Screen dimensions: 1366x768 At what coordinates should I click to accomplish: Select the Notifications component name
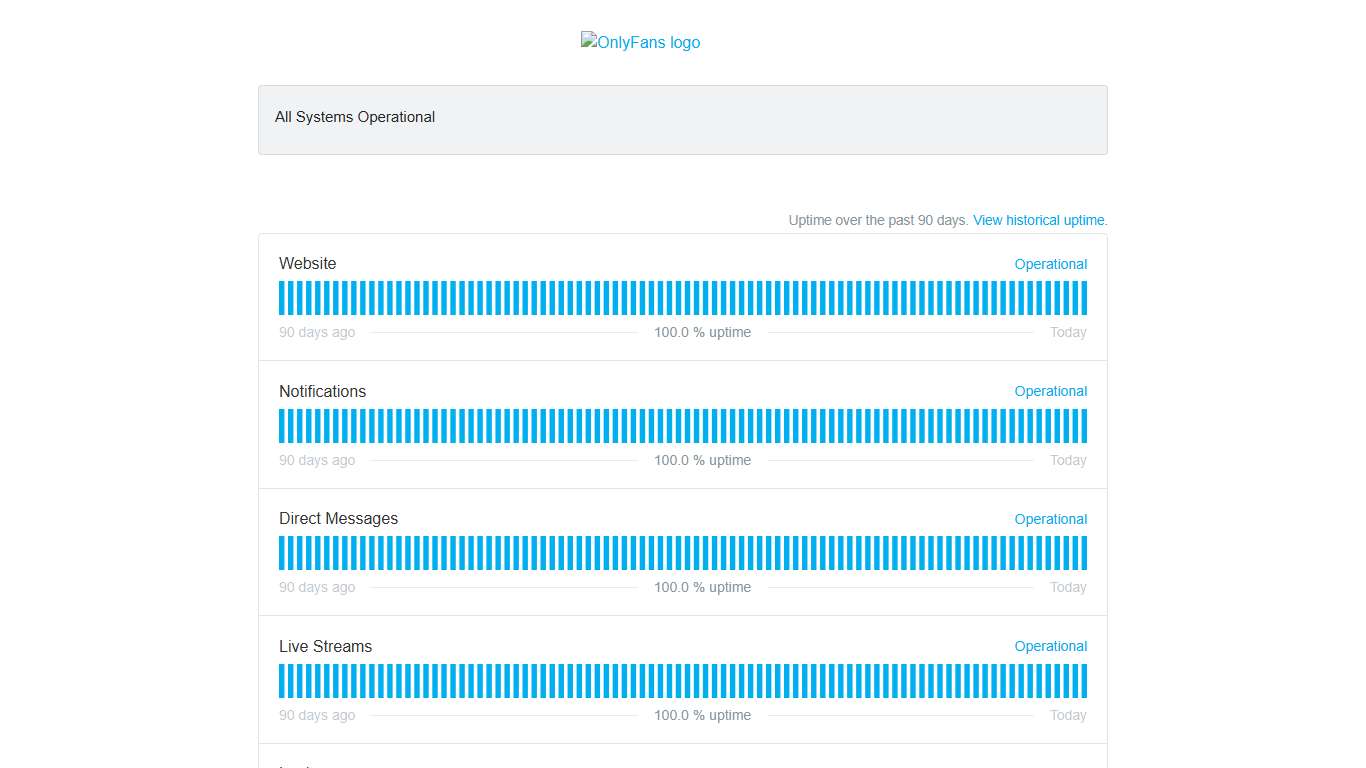tap(322, 391)
